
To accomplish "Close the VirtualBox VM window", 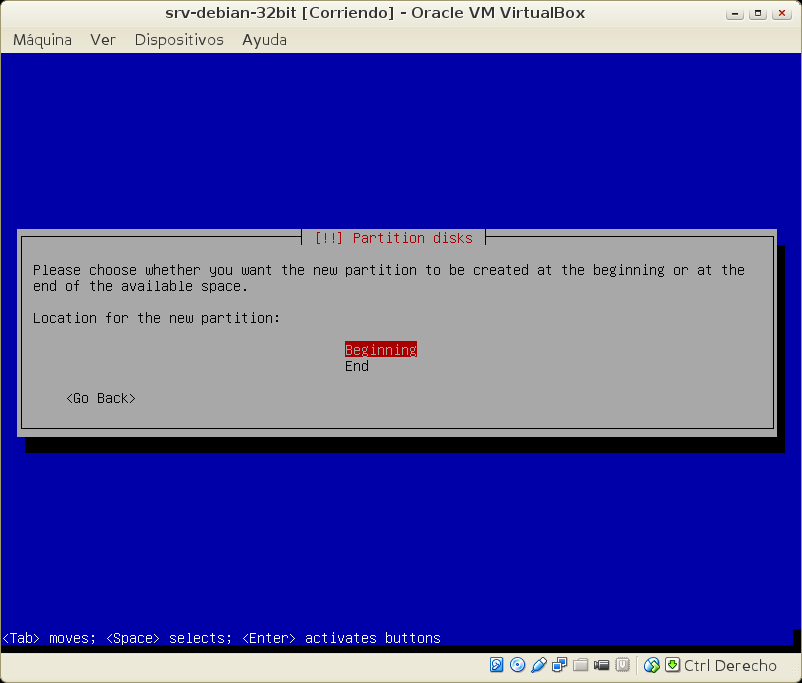I will pos(782,13).
